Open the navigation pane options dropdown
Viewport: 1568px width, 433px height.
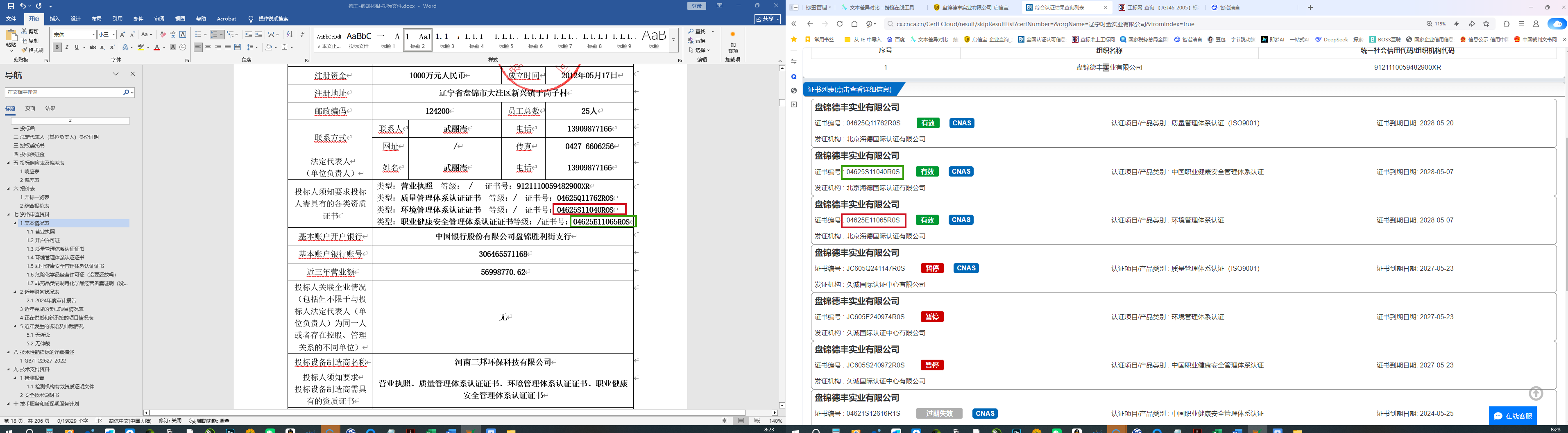(x=116, y=74)
